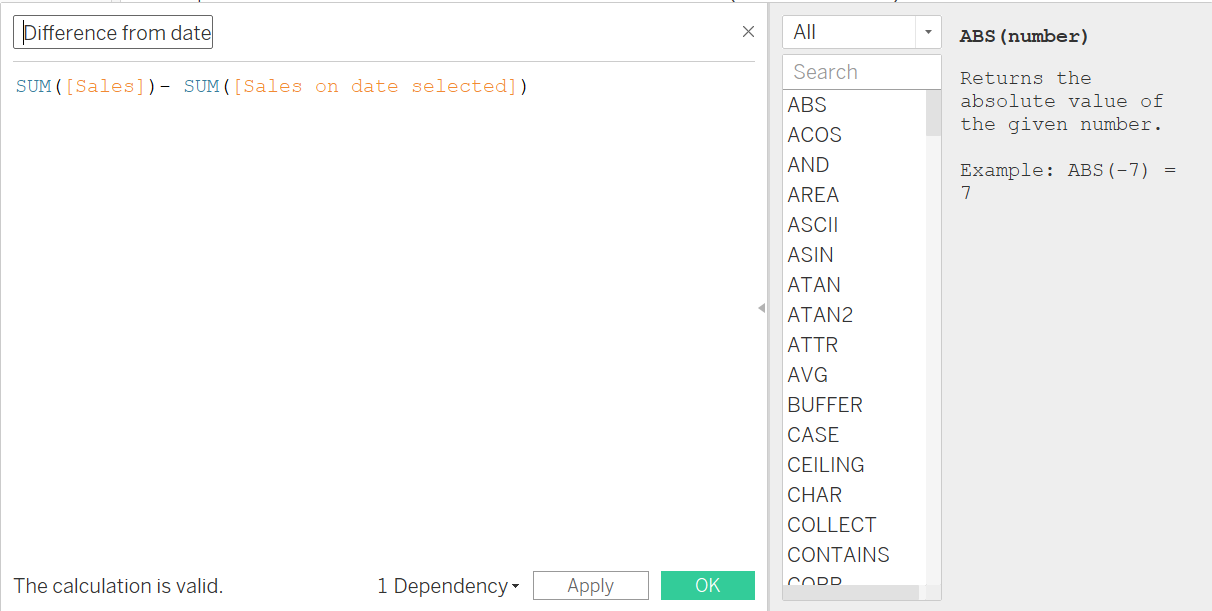This screenshot has height=611, width=1212.
Task: Expand the 1 Dependency dropdown
Action: coord(448,586)
